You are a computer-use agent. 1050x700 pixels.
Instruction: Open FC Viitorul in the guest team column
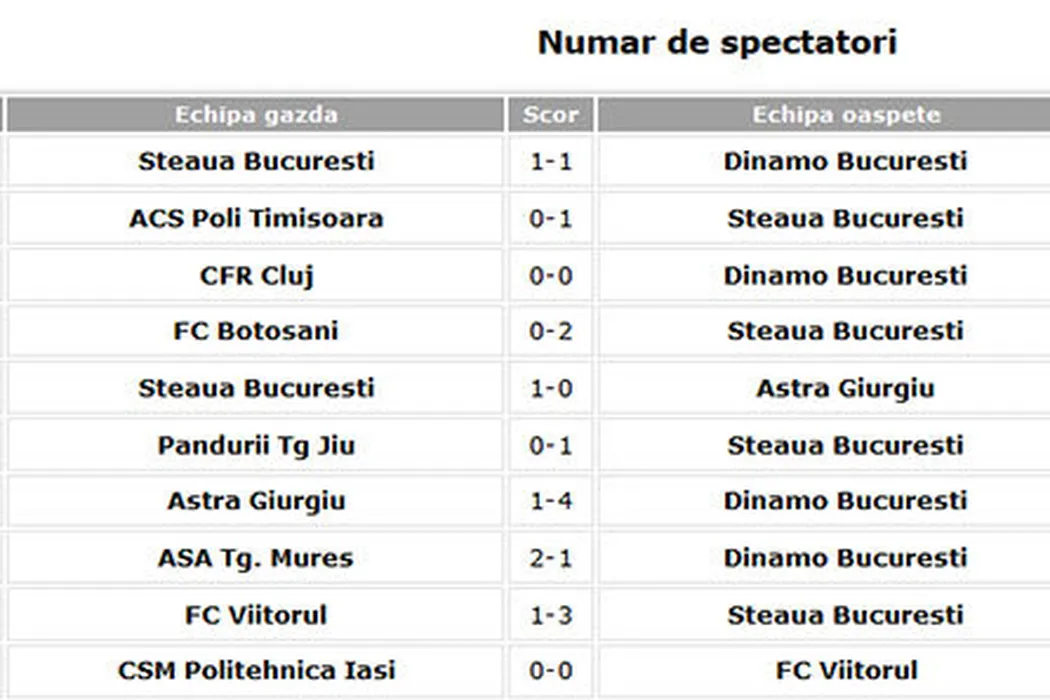(x=846, y=670)
